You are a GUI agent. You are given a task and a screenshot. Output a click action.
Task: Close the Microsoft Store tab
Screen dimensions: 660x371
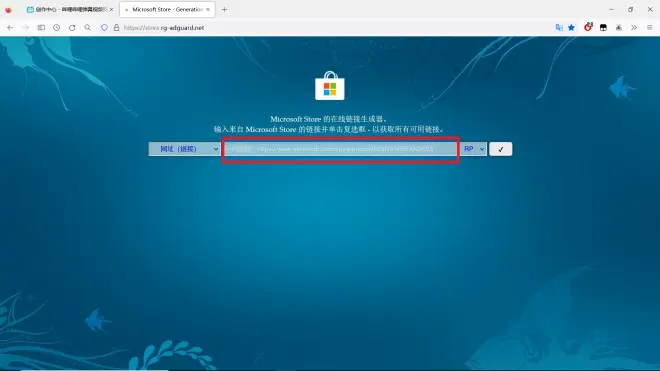(x=208, y=9)
